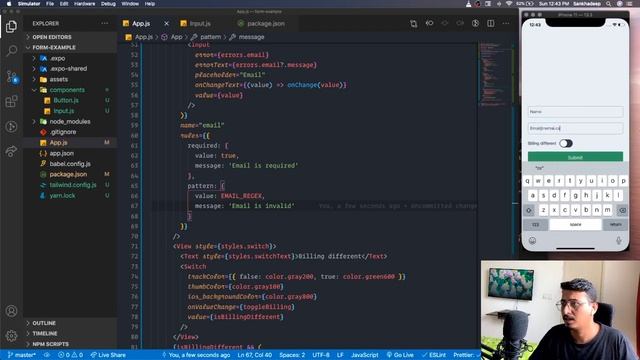This screenshot has width=640, height=360.
Task: Open Button.js in the explorer
Action: point(70,100)
